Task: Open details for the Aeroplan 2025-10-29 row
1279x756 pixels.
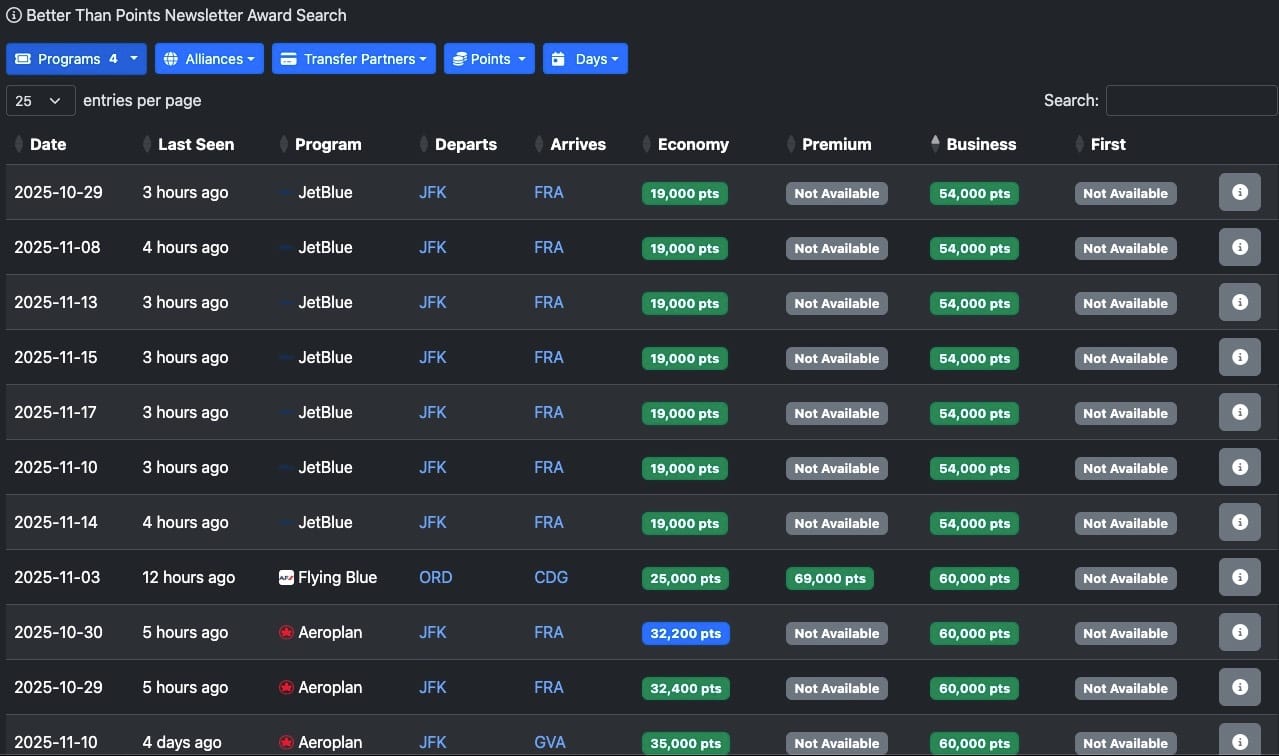Action: pyautogui.click(x=1239, y=687)
